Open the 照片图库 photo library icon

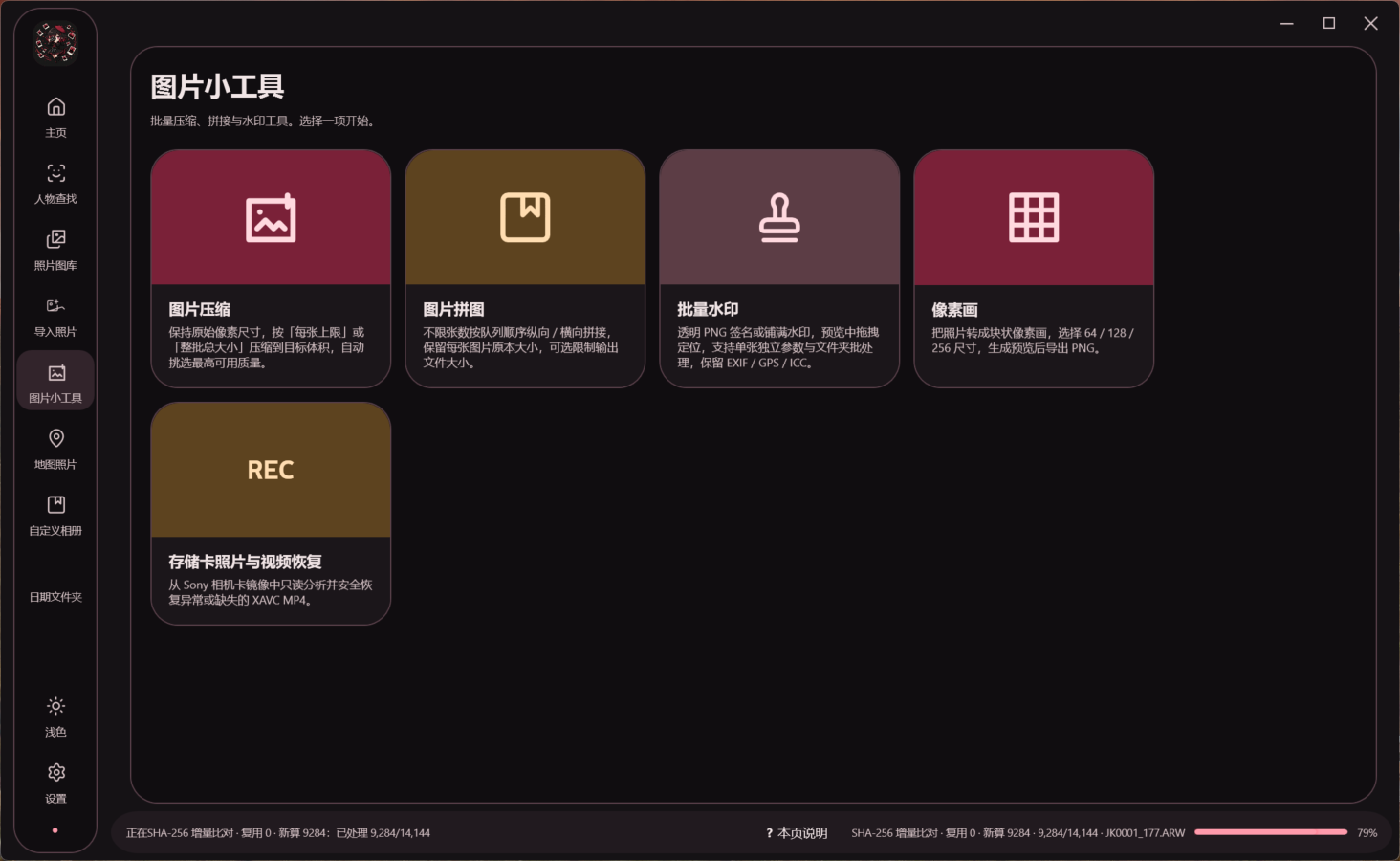[x=55, y=239]
